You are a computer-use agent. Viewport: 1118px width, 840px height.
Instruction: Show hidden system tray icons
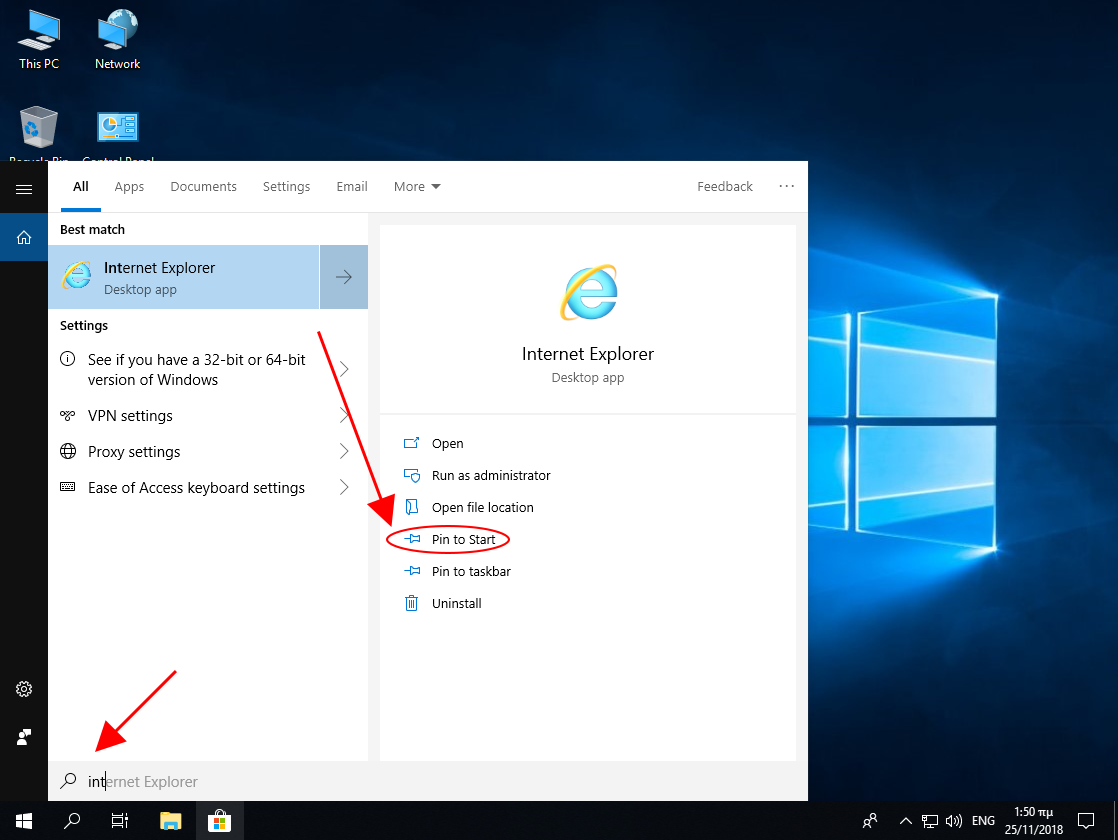906,821
